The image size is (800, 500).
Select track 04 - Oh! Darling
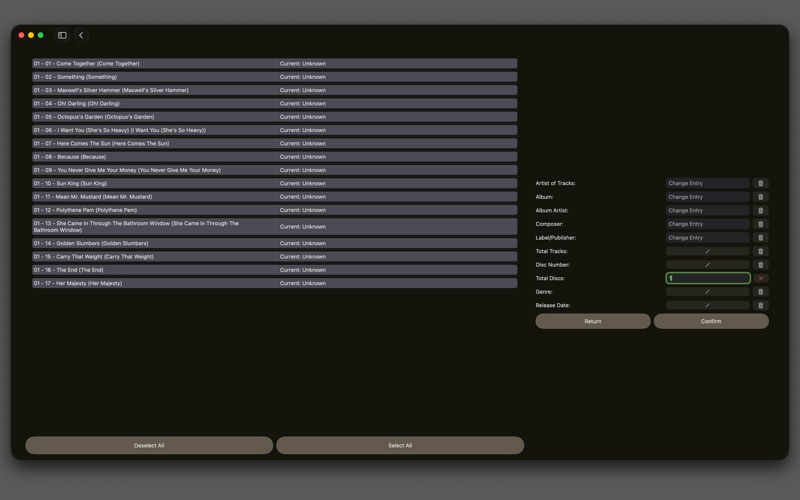tap(274, 104)
